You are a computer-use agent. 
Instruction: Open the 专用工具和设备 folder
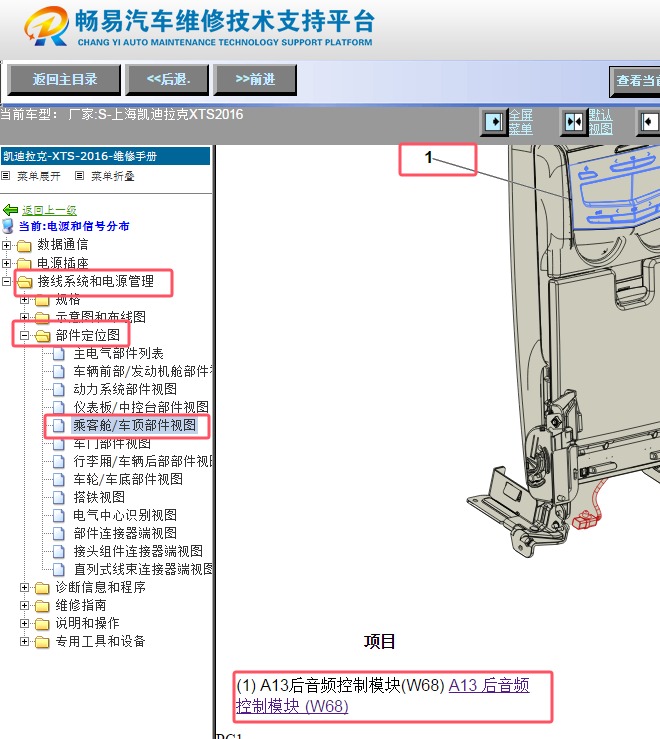[x=100, y=641]
